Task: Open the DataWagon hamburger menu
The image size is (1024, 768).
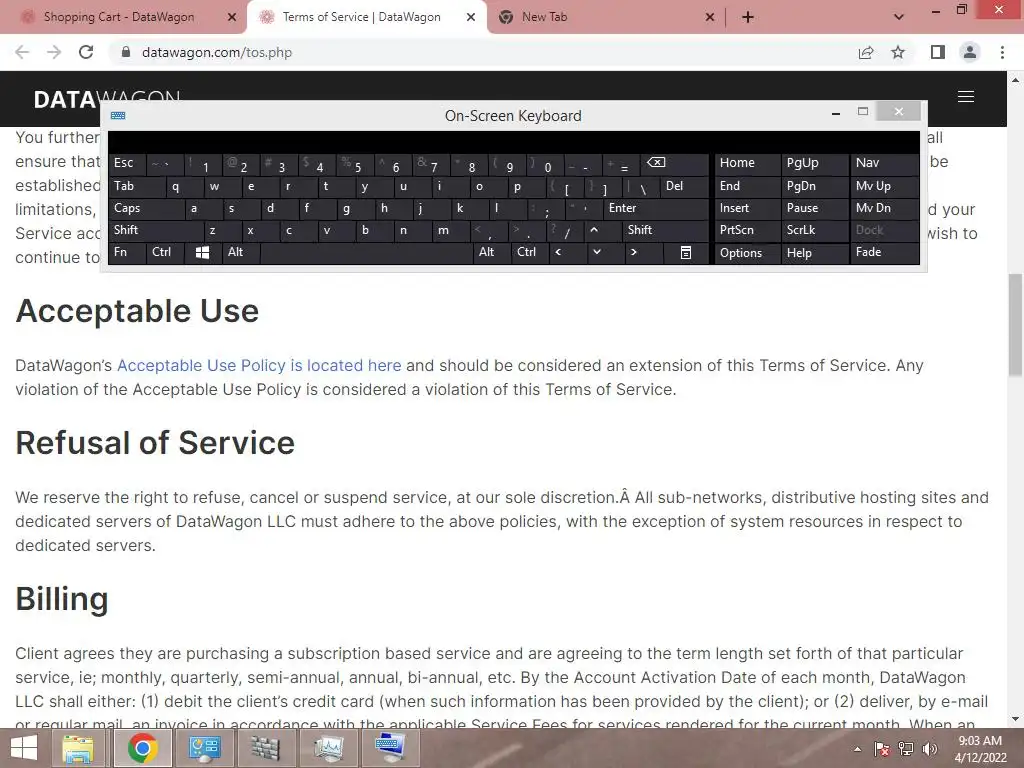Action: 966,97
